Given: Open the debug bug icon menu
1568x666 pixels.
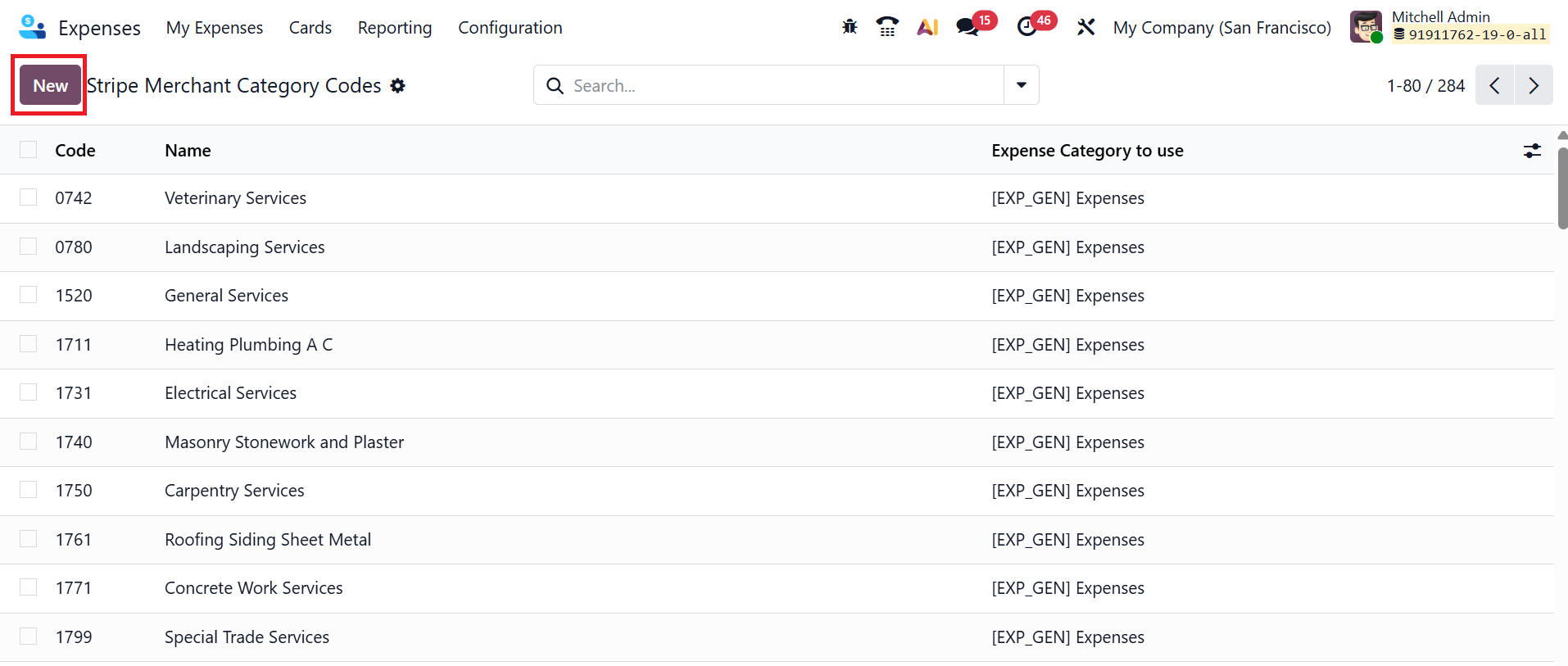Looking at the screenshot, I should [x=850, y=27].
